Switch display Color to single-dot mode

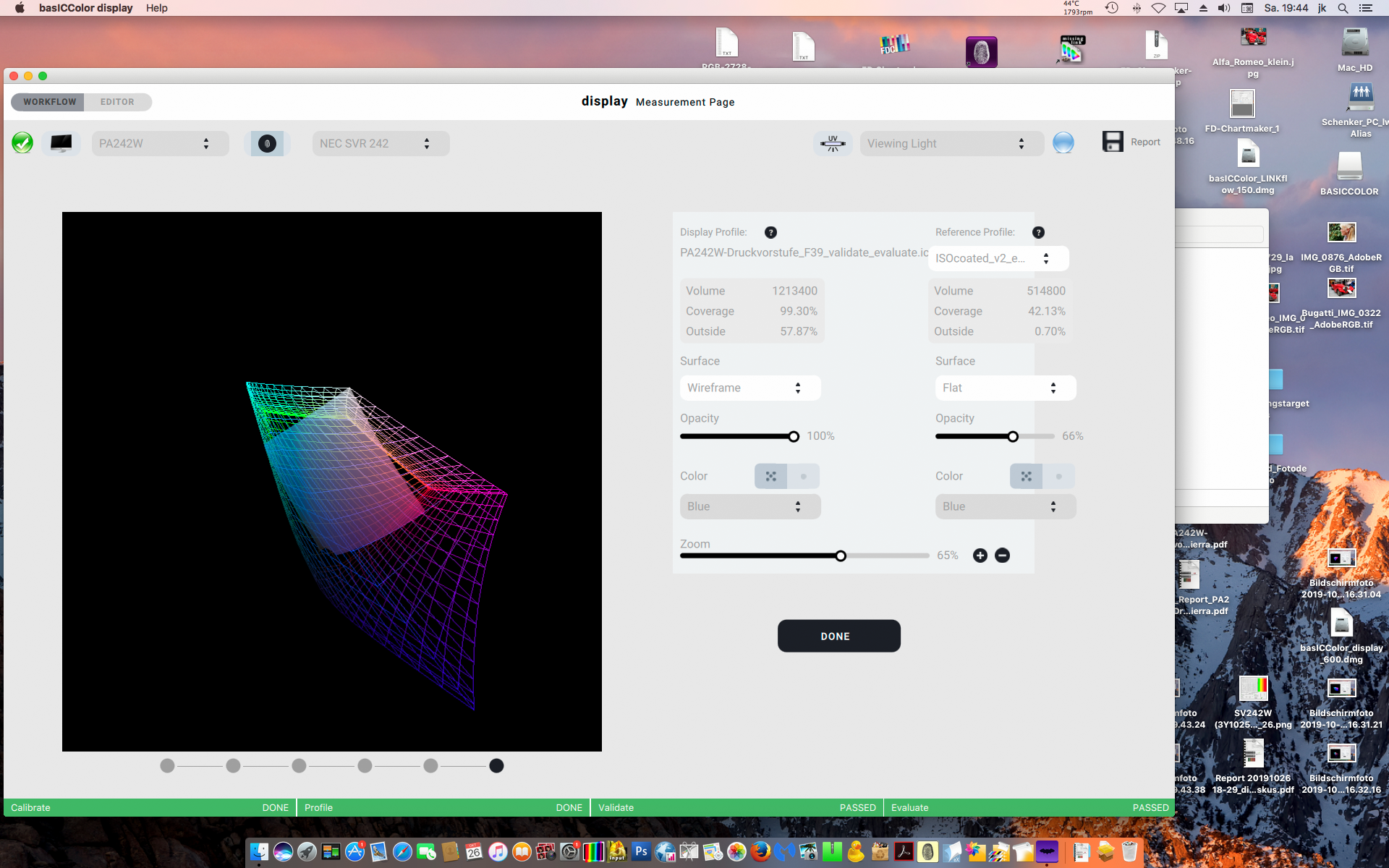pos(803,477)
